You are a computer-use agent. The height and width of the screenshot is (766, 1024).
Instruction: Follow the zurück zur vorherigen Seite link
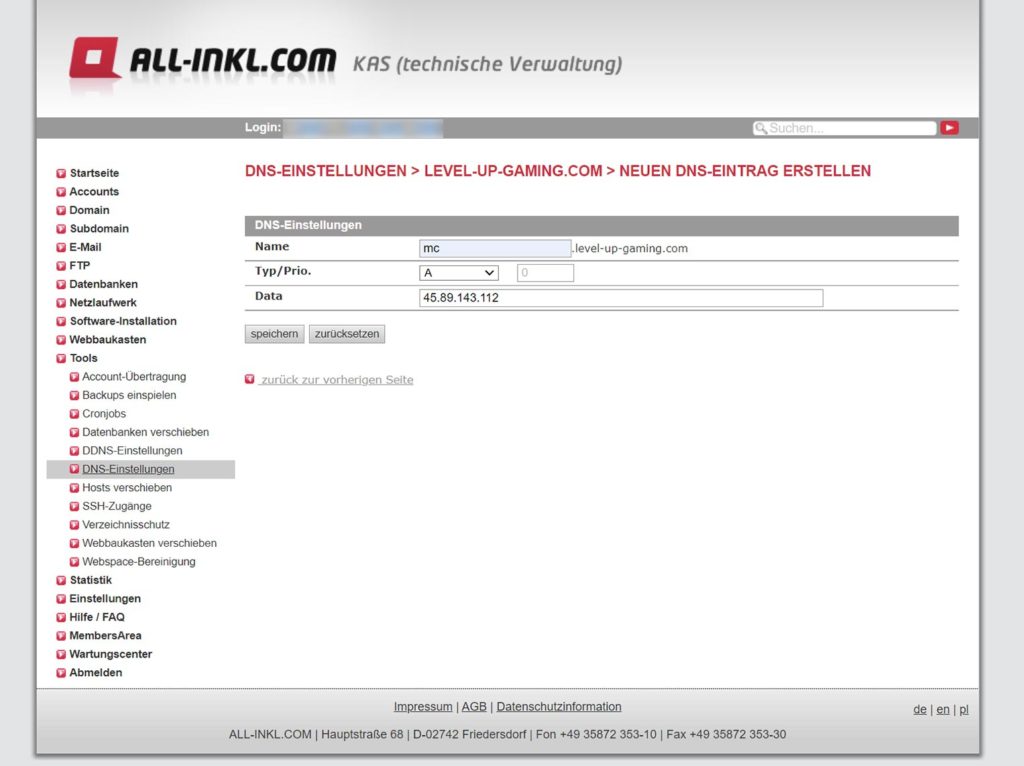pos(337,380)
